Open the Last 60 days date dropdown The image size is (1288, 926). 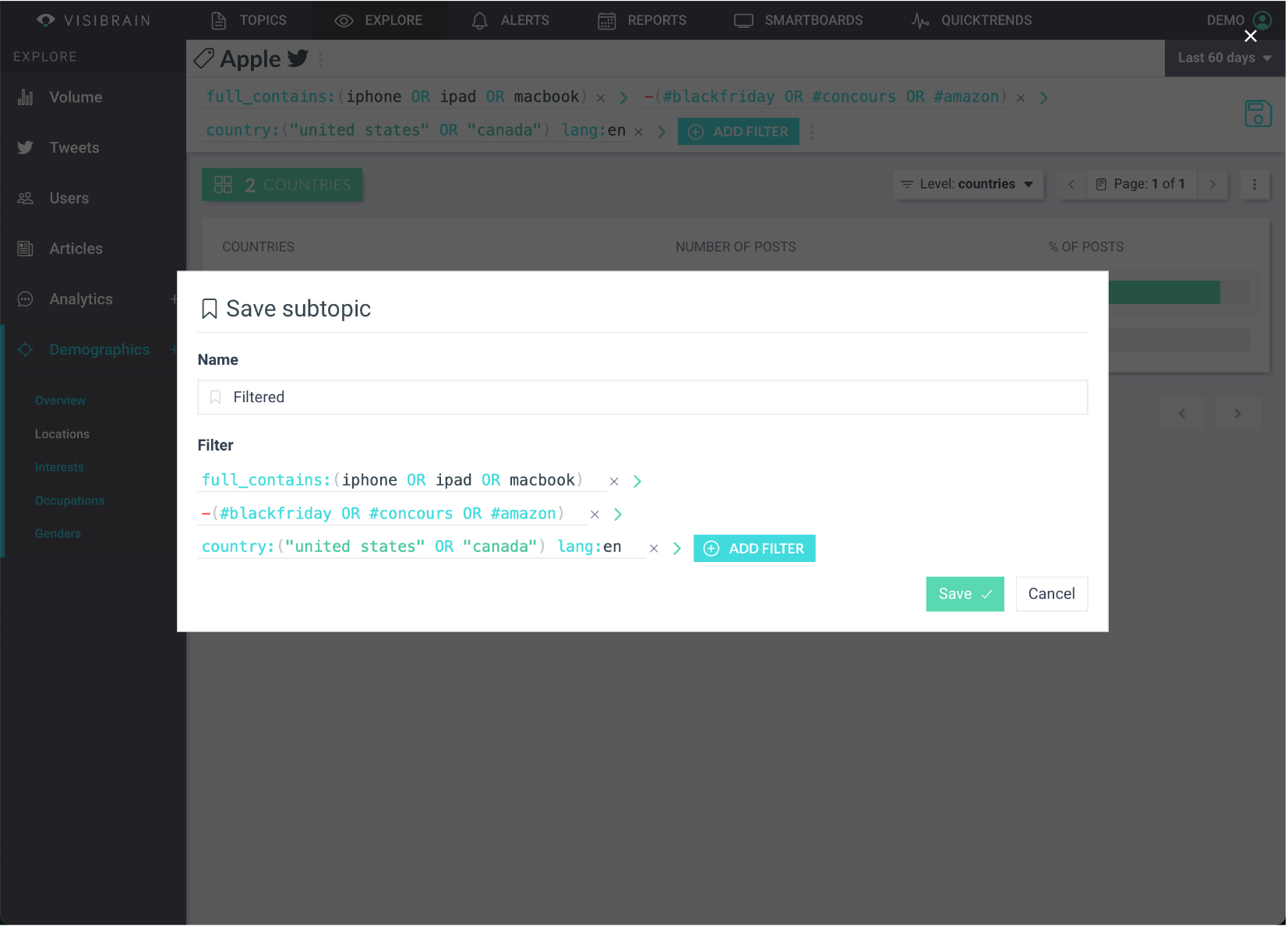[1224, 58]
